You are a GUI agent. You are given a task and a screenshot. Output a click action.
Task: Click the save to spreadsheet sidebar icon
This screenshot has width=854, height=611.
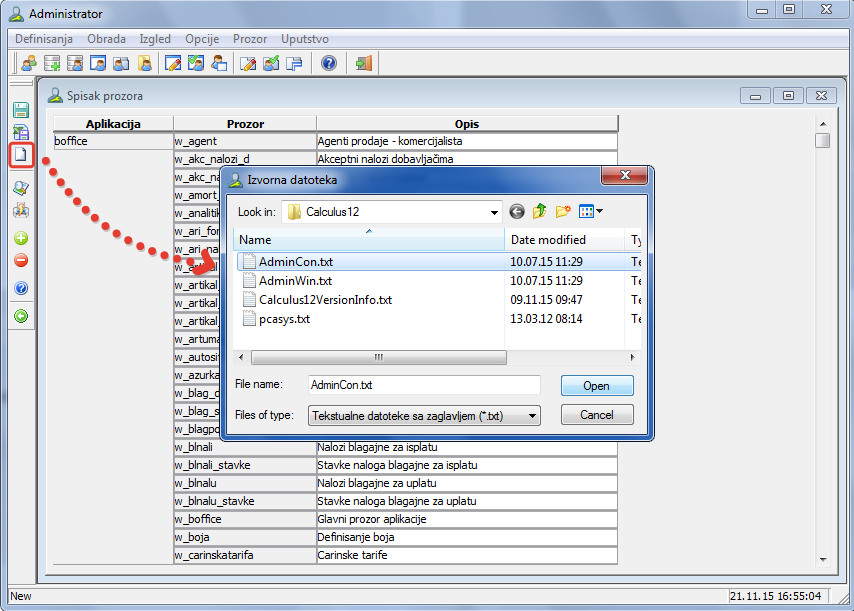pos(21,132)
